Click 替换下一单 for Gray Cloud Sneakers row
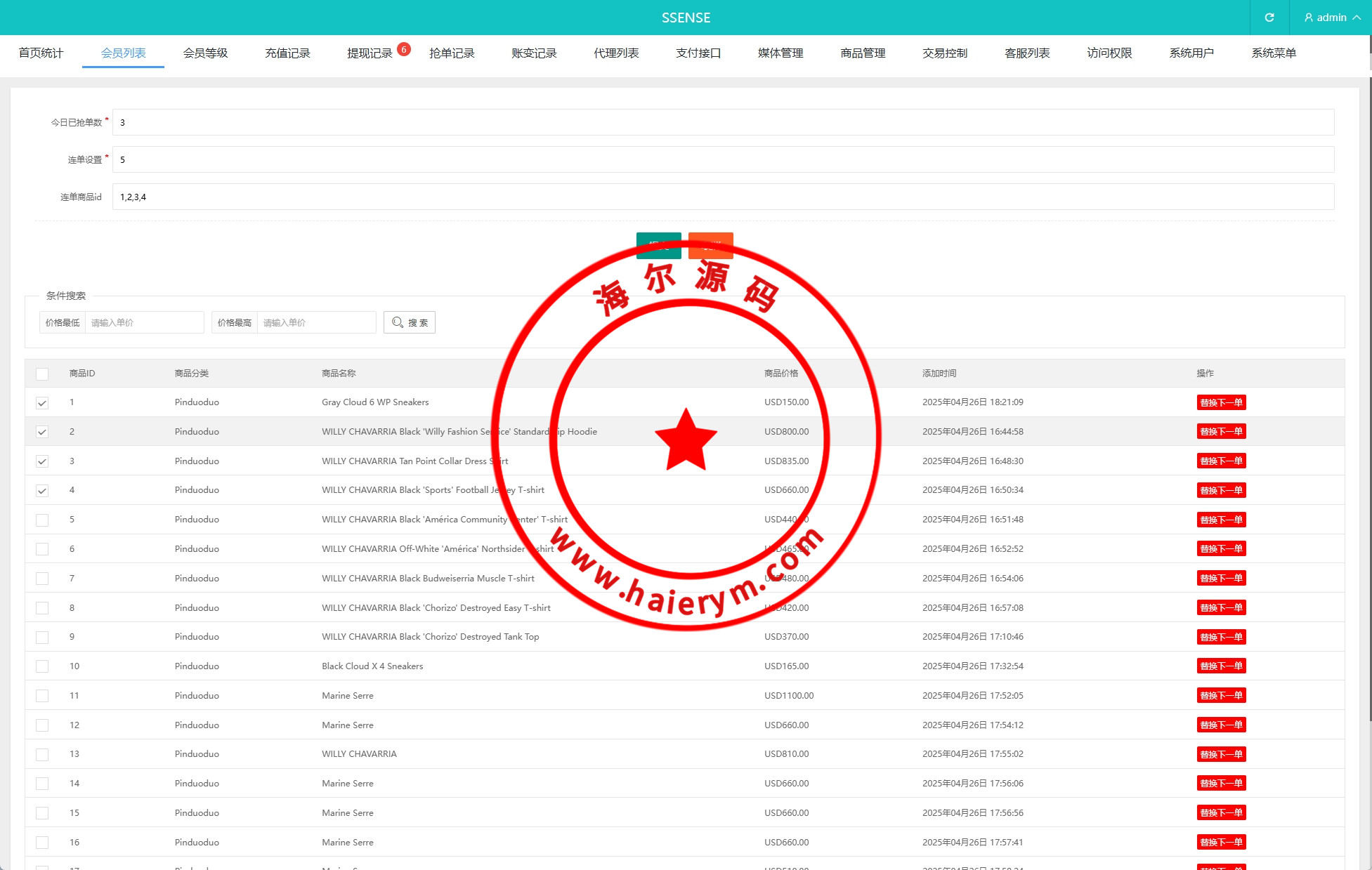This screenshot has height=870, width=1372. (1221, 402)
